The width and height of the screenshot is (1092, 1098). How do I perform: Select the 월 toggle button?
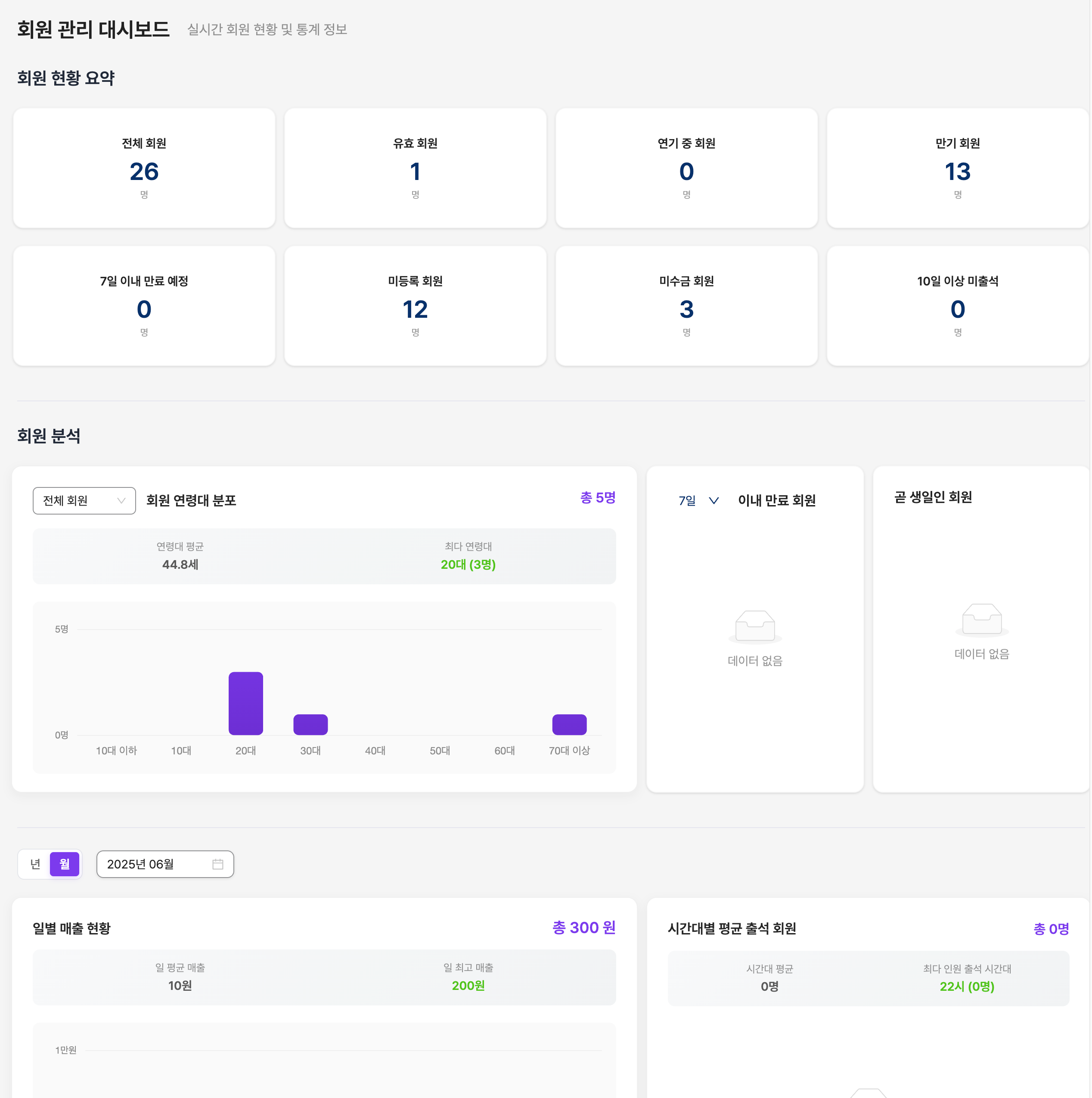[65, 864]
